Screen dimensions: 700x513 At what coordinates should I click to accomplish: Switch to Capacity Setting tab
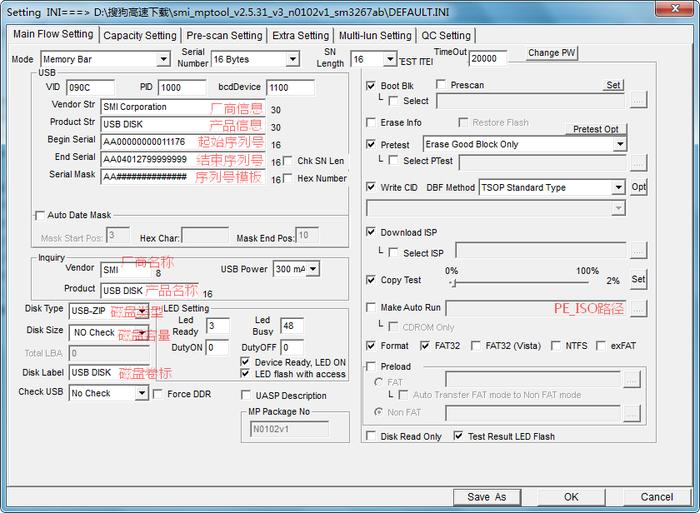[x=140, y=35]
